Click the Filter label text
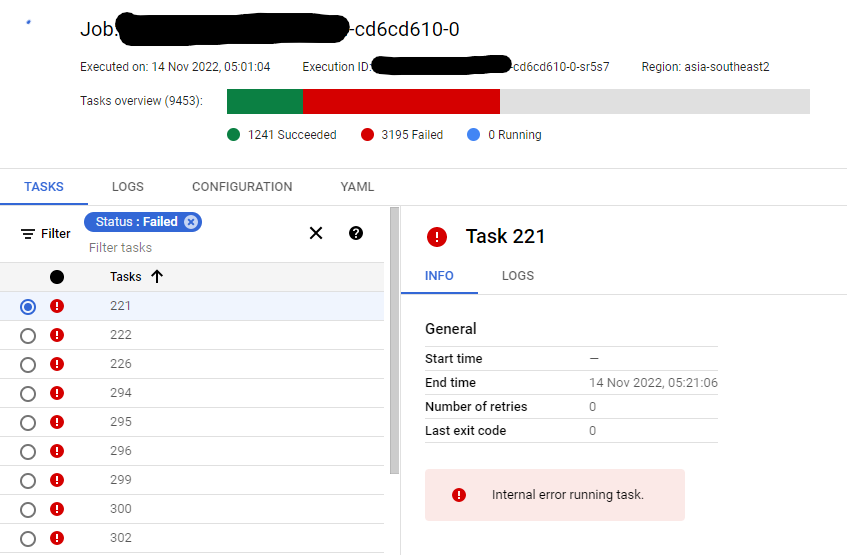Image resolution: width=847 pixels, height=555 pixels. [56, 234]
